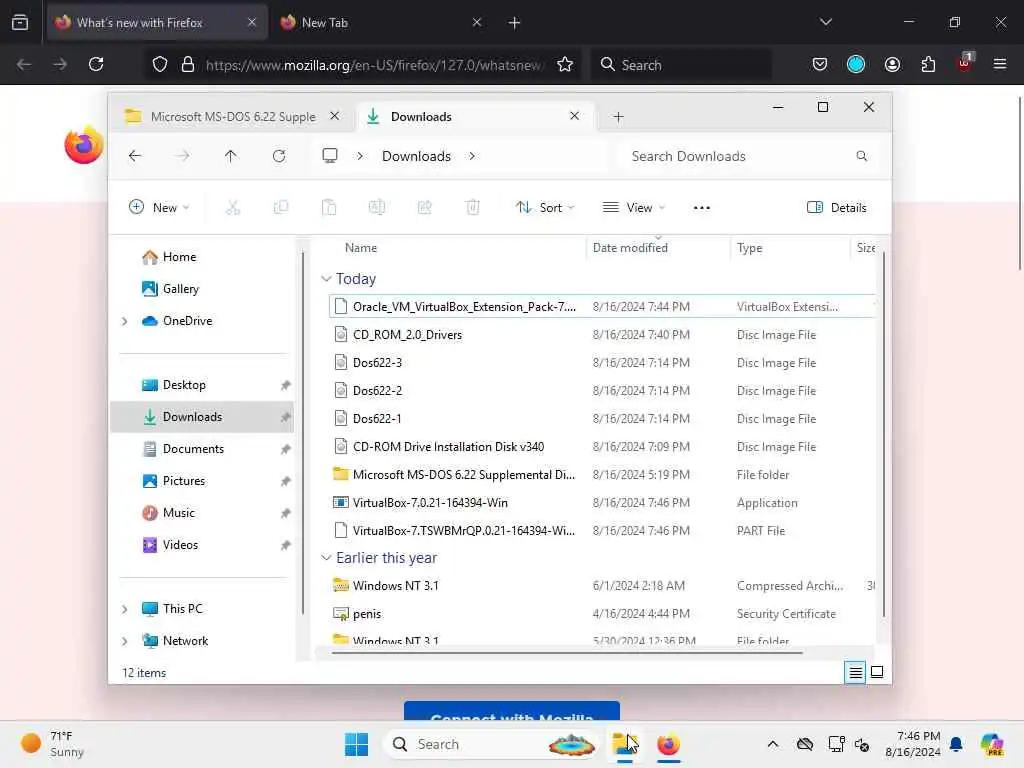Viewport: 1024px width, 768px height.
Task: Expand the This PC tree node
Action: (x=124, y=609)
